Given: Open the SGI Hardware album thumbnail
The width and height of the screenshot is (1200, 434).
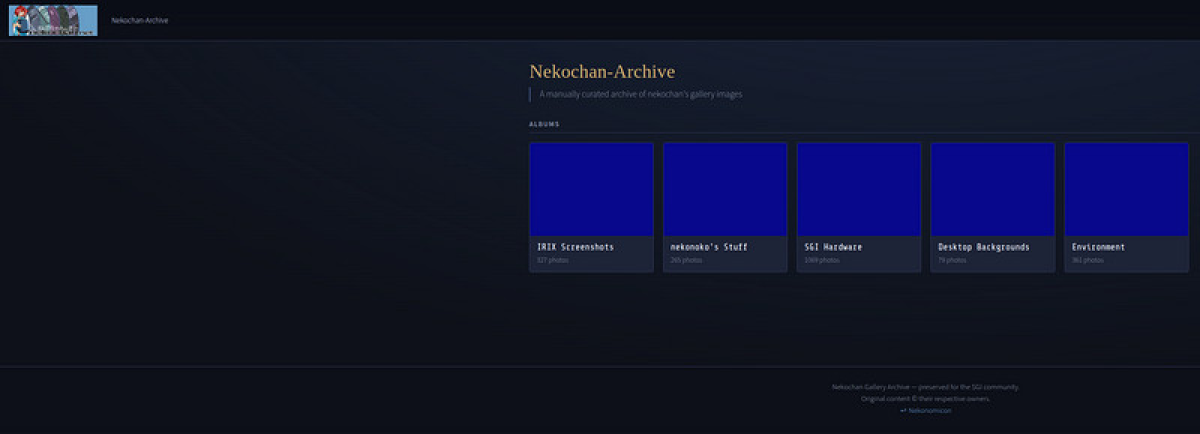Looking at the screenshot, I should tap(859, 189).
